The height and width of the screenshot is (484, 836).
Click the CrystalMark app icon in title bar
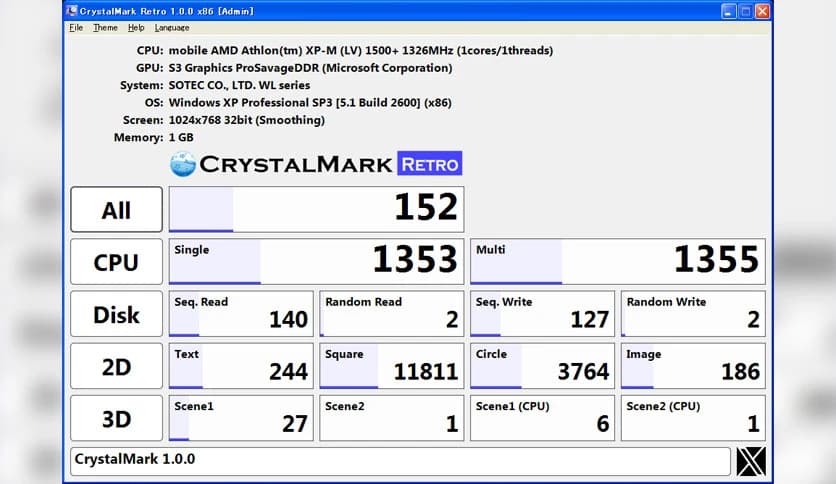71,11
